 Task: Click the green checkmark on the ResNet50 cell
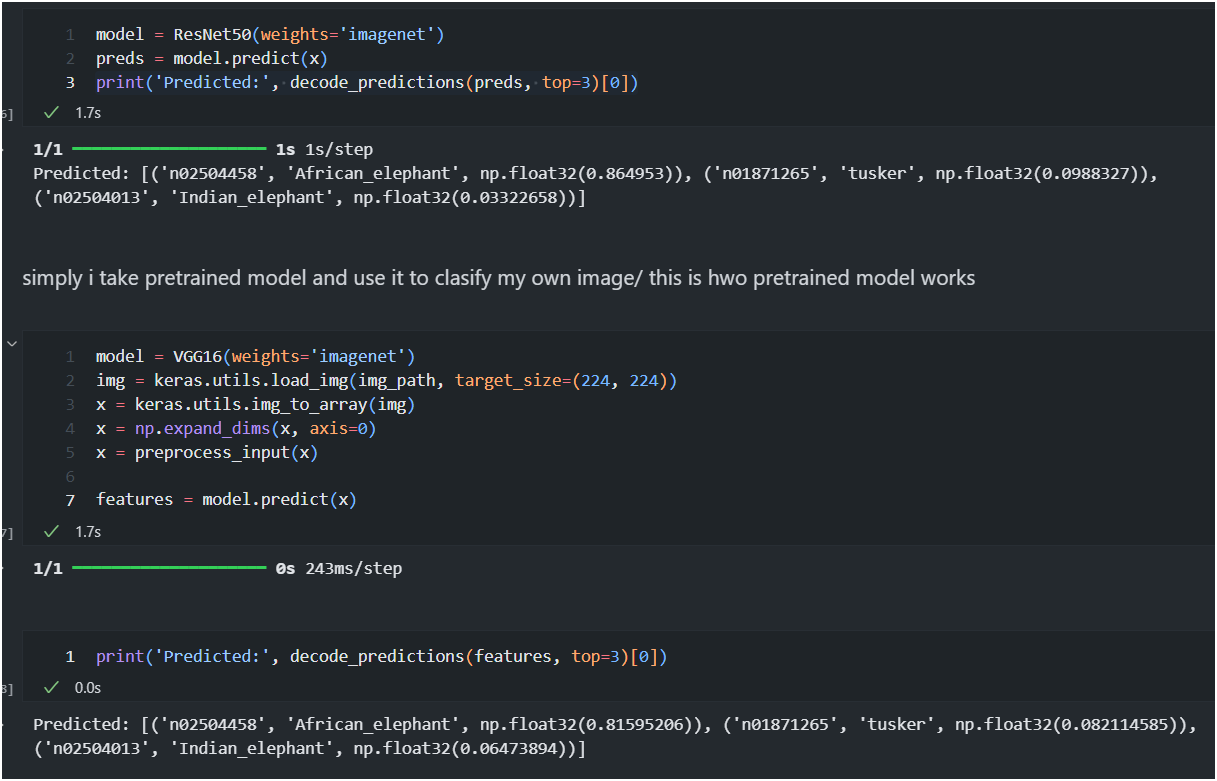click(52, 113)
